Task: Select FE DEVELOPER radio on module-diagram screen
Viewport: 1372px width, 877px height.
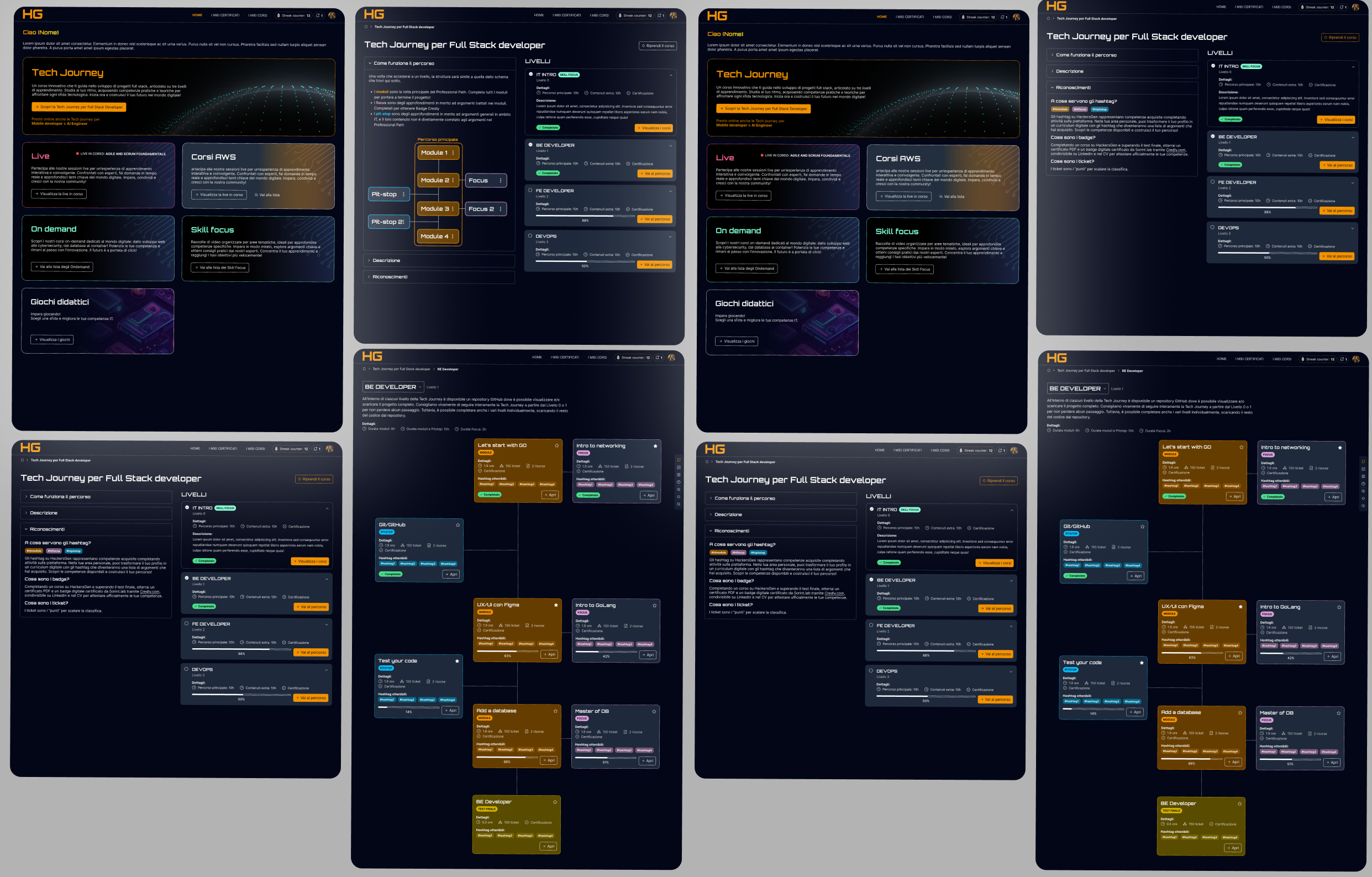Action: pyautogui.click(x=530, y=190)
